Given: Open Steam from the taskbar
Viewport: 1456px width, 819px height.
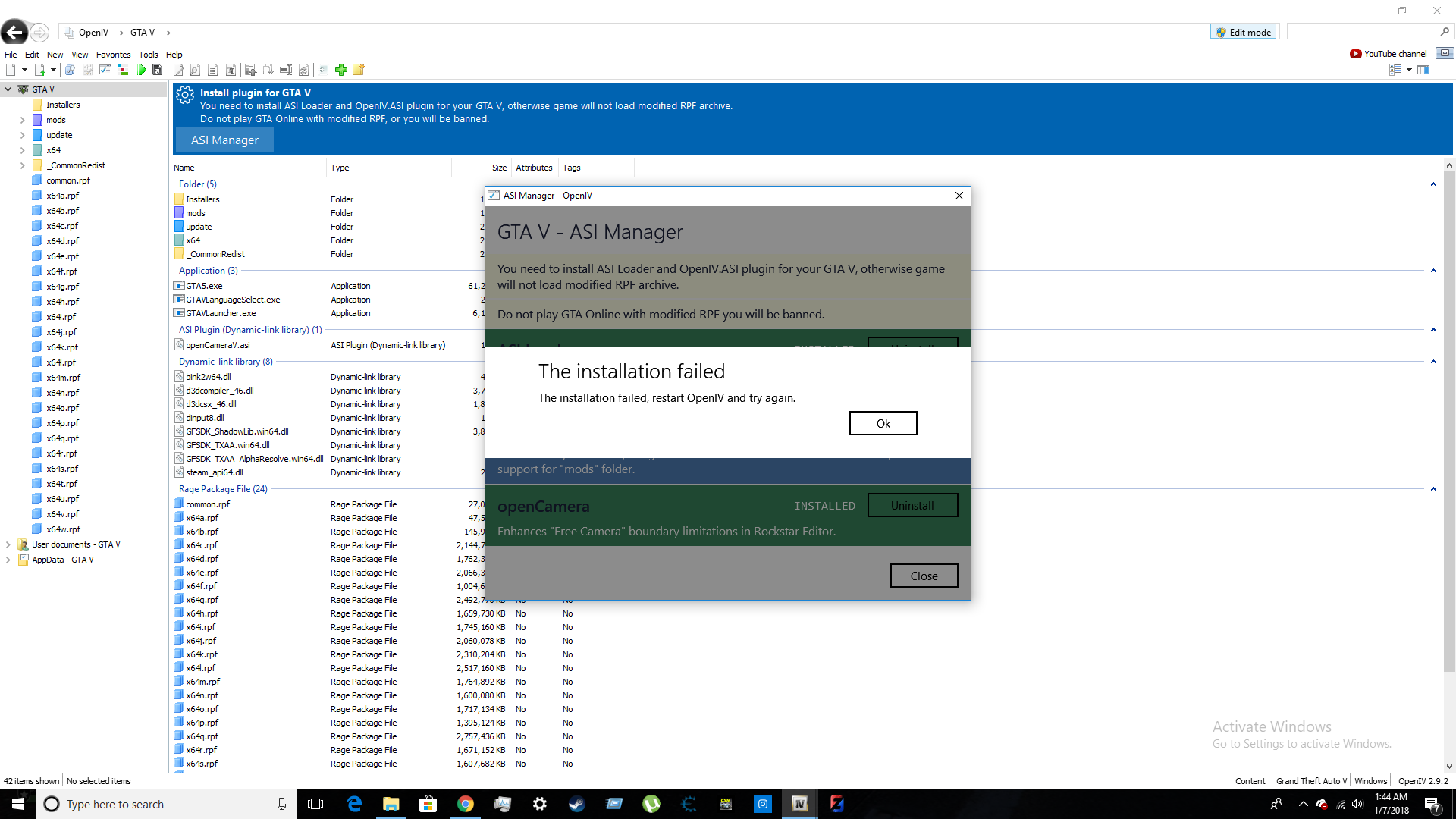Looking at the screenshot, I should click(x=576, y=804).
